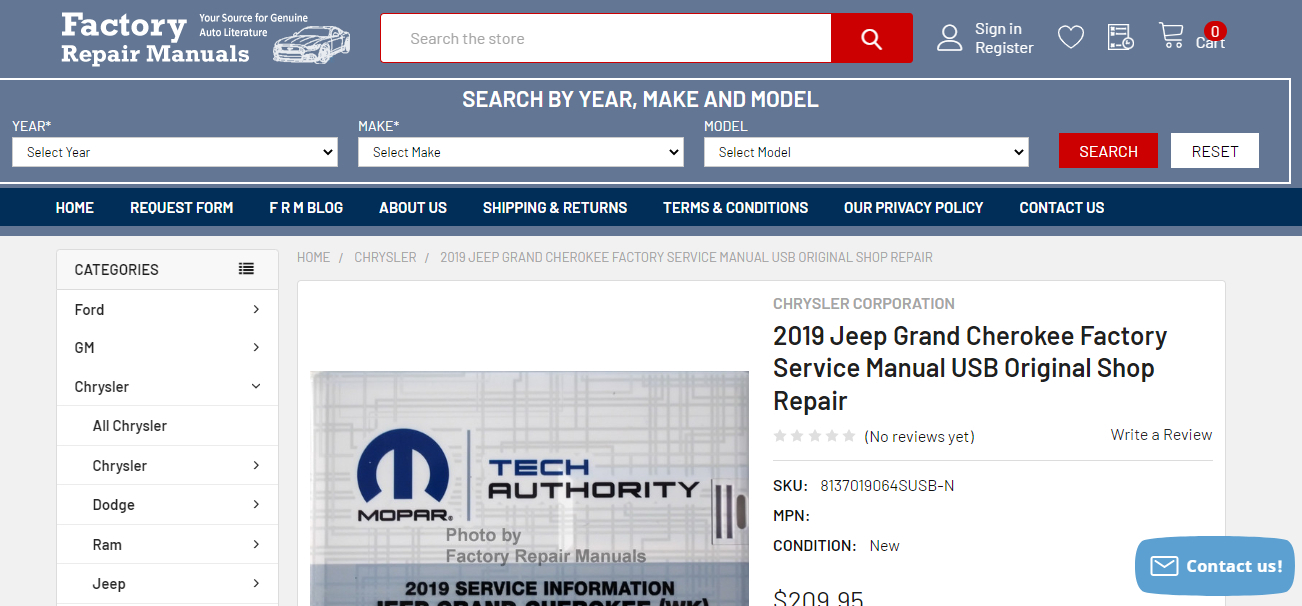Image resolution: width=1302 pixels, height=606 pixels.
Task: Open the Select Make dropdown
Action: pyautogui.click(x=521, y=152)
